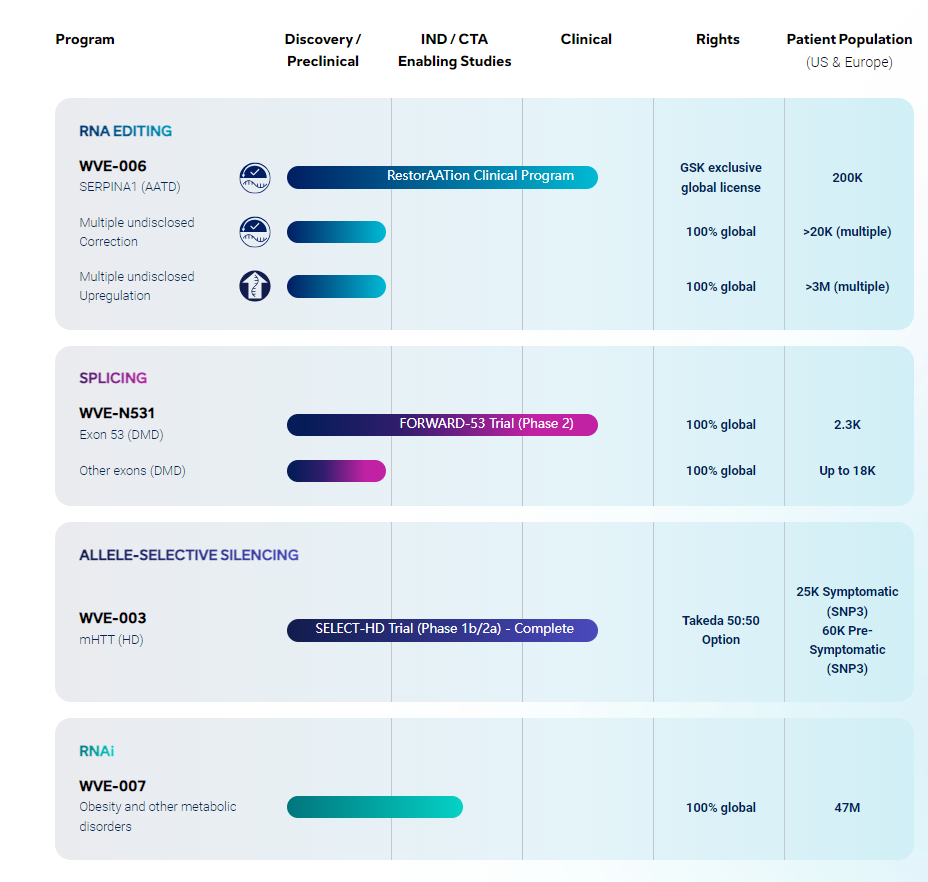The image size is (928, 882).
Task: Click the teal WVE-007 progress bar
Action: pyautogui.click(x=374, y=807)
